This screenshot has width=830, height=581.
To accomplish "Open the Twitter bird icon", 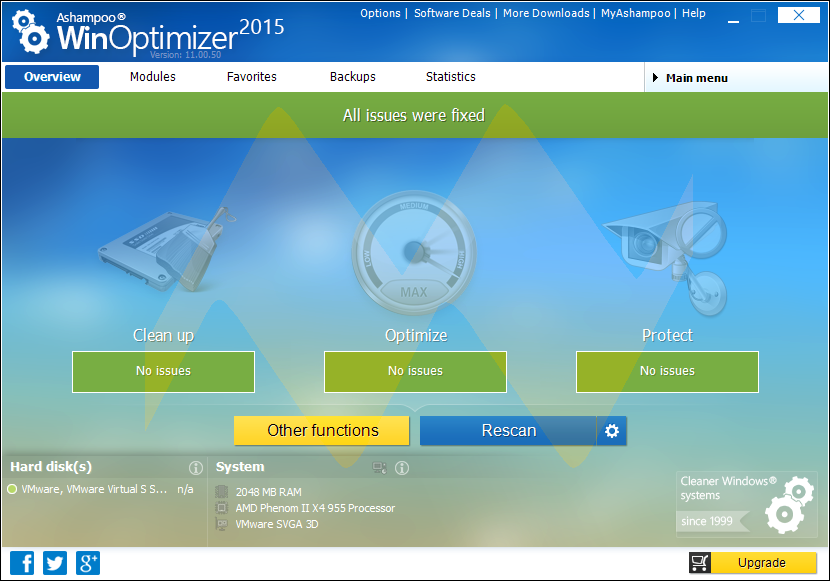I will pyautogui.click(x=55, y=562).
